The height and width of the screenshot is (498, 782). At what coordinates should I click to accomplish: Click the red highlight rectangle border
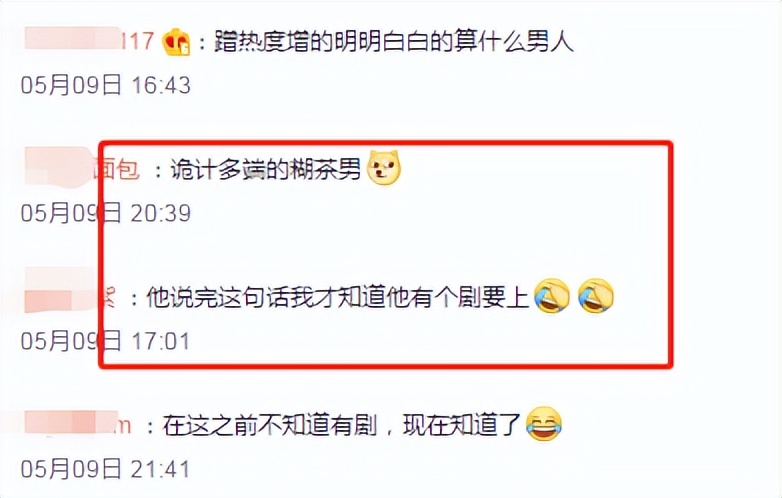384,144
